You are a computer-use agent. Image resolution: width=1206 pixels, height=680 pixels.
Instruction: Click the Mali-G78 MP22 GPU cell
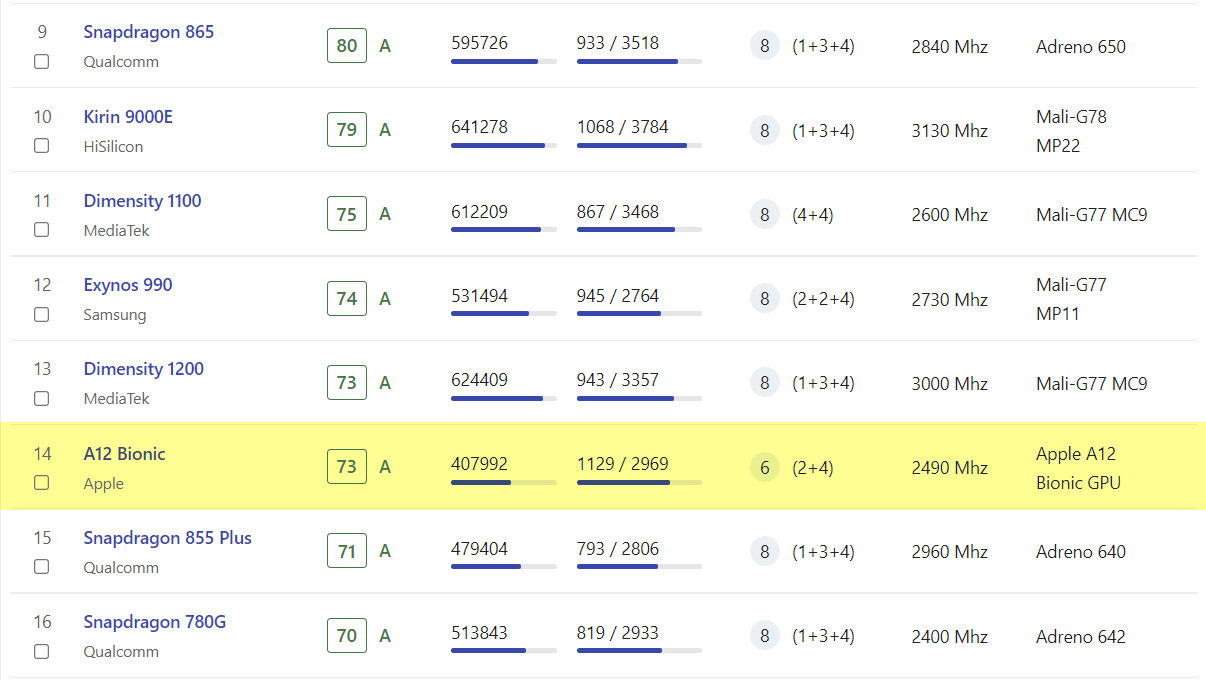1072,131
